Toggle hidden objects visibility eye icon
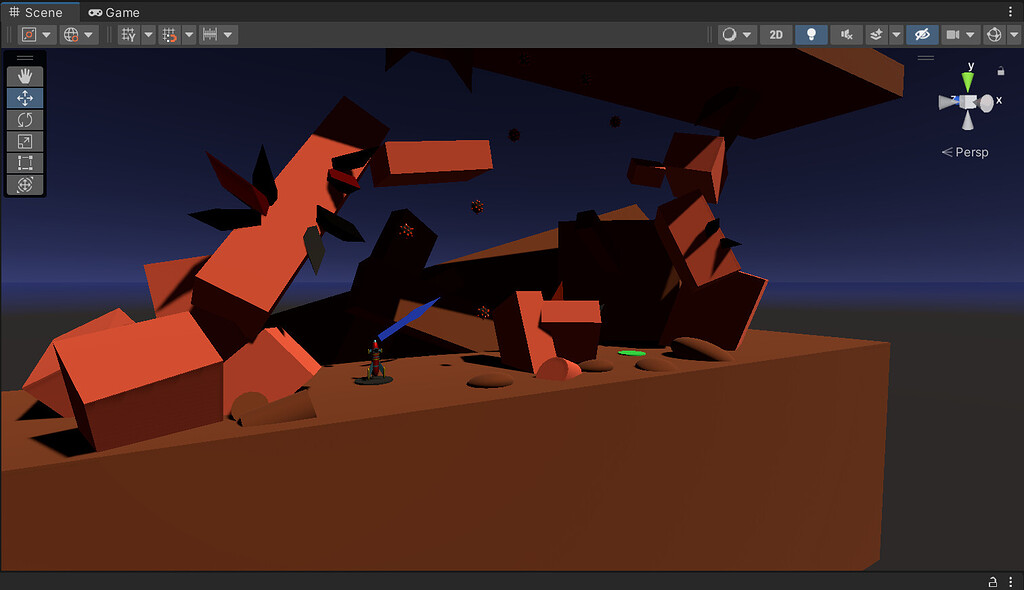Screen dimensions: 1024x590 click(x=922, y=35)
